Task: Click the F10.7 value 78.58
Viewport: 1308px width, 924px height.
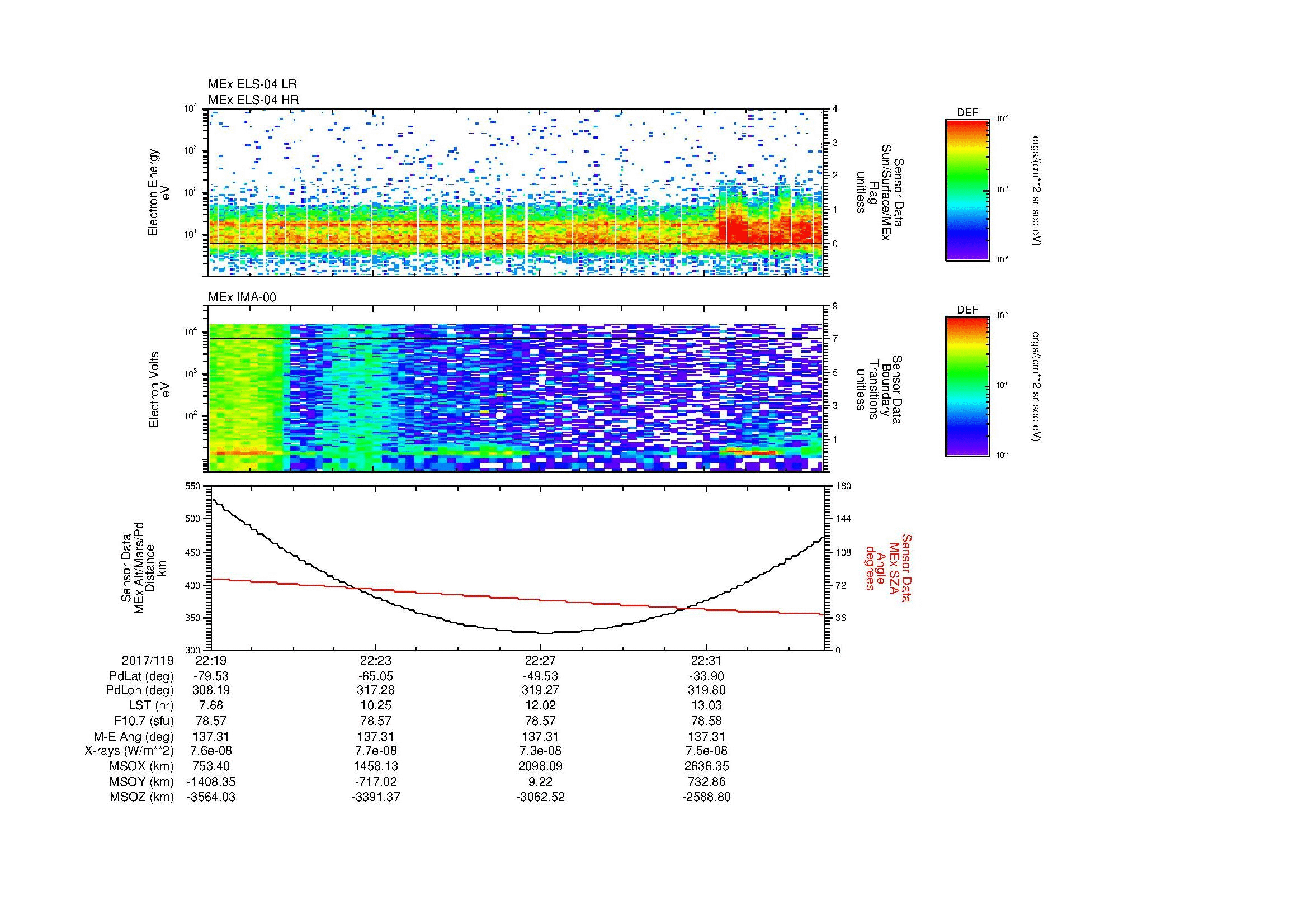Action: point(706,721)
